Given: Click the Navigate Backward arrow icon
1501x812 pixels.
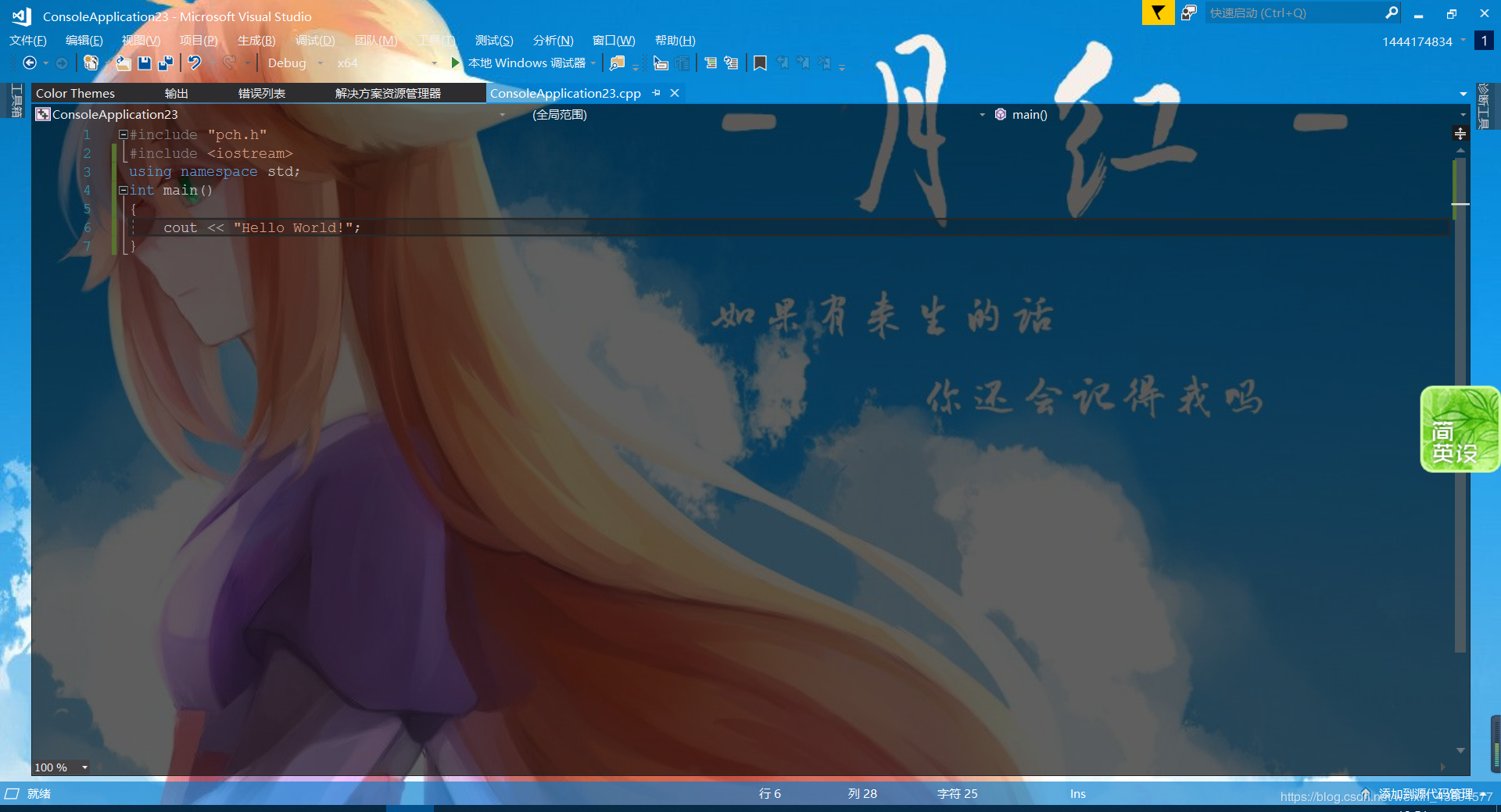Looking at the screenshot, I should pyautogui.click(x=30, y=63).
